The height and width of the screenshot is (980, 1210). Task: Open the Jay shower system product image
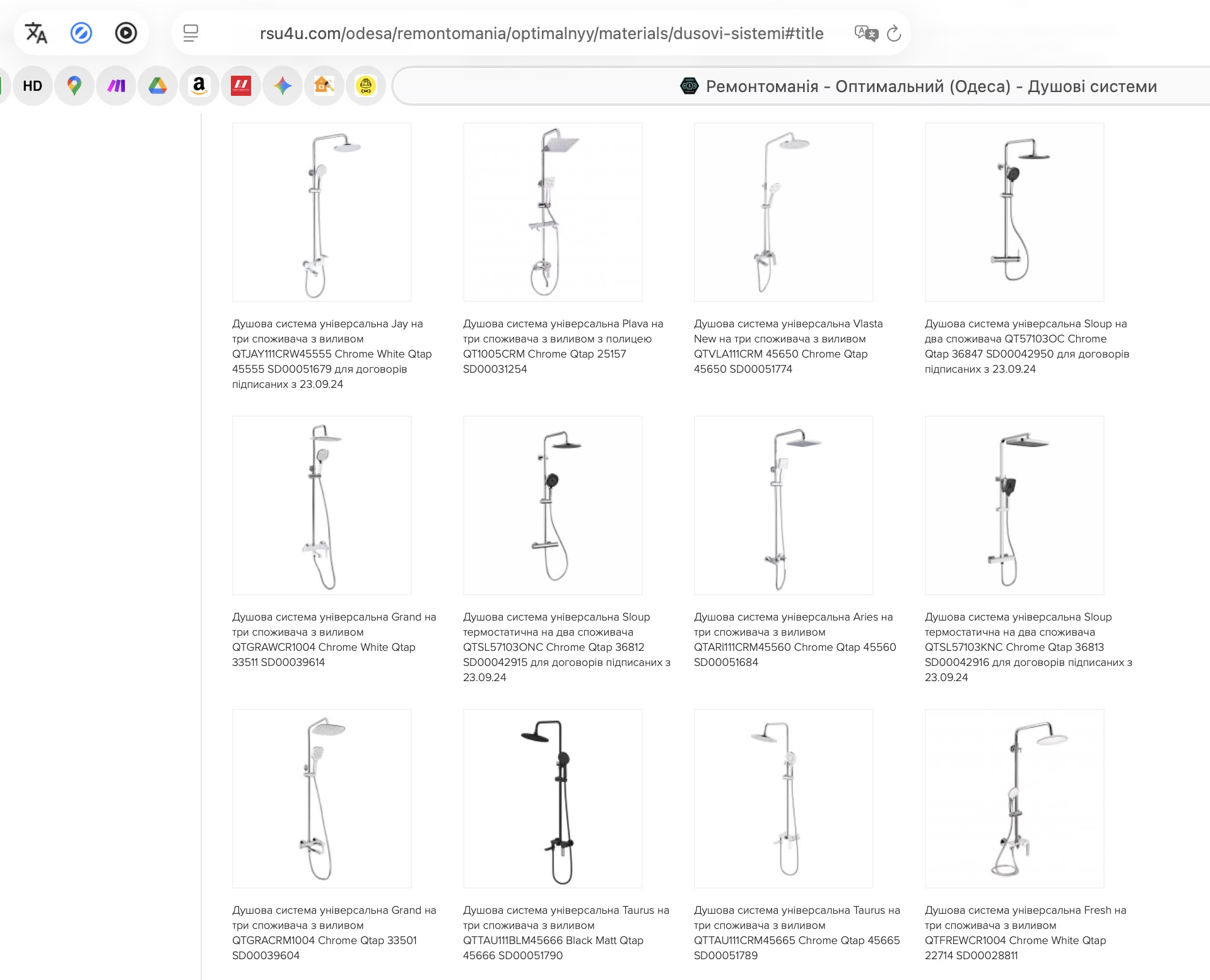(x=322, y=213)
